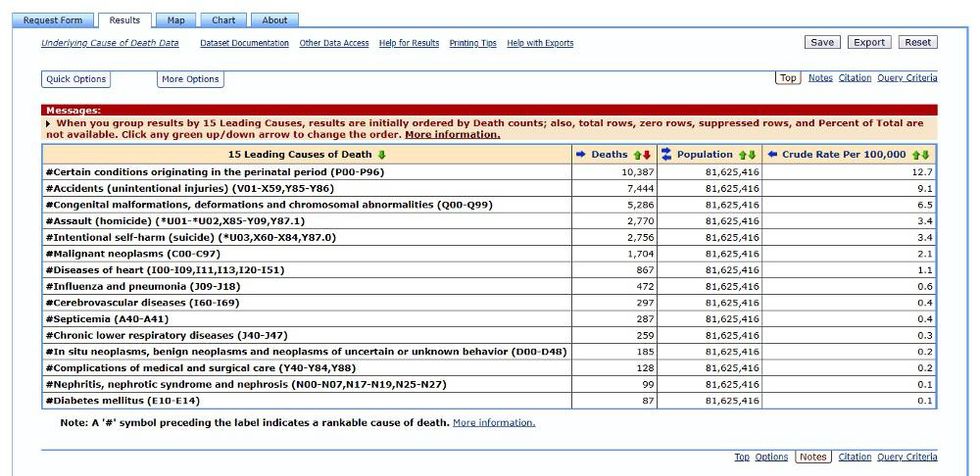The image size is (980, 476).
Task: Open the Map tab
Action: (x=176, y=20)
